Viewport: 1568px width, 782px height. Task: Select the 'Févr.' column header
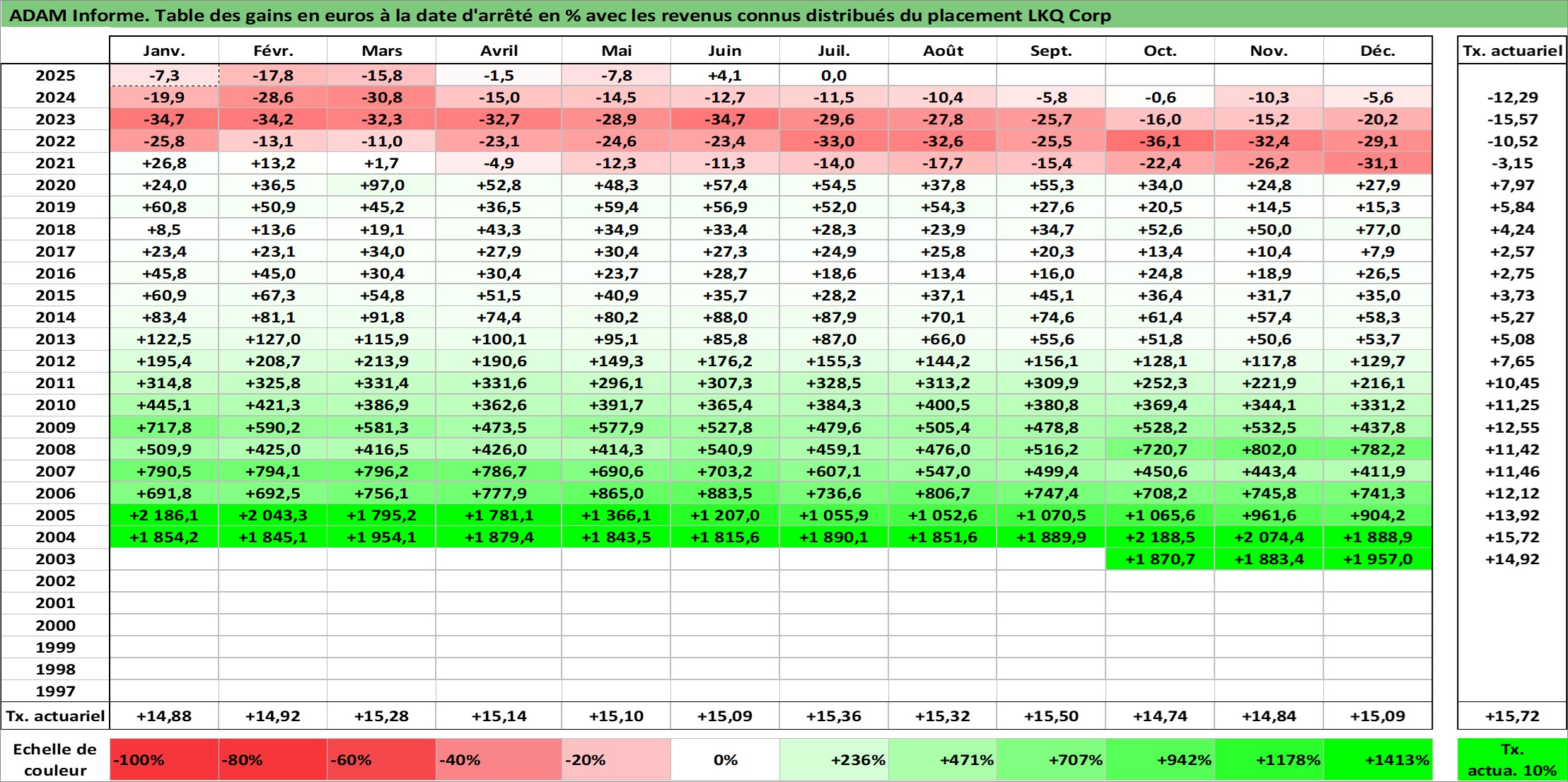click(x=273, y=51)
